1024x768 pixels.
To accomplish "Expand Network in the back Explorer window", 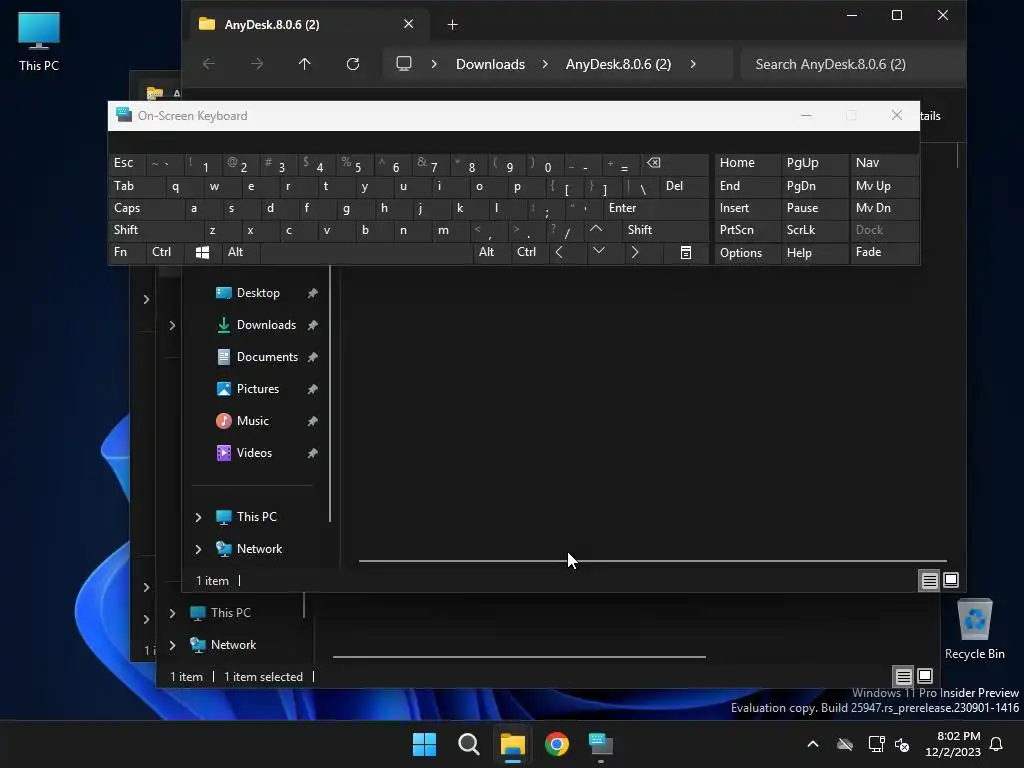I will click(x=172, y=645).
